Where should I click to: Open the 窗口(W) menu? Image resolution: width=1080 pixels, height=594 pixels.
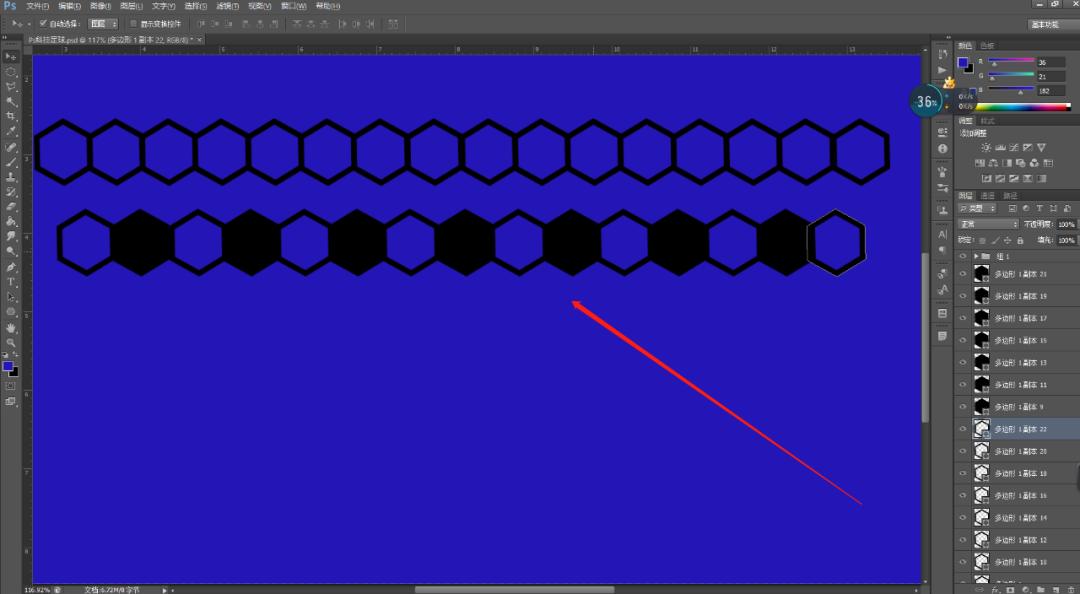click(293, 6)
